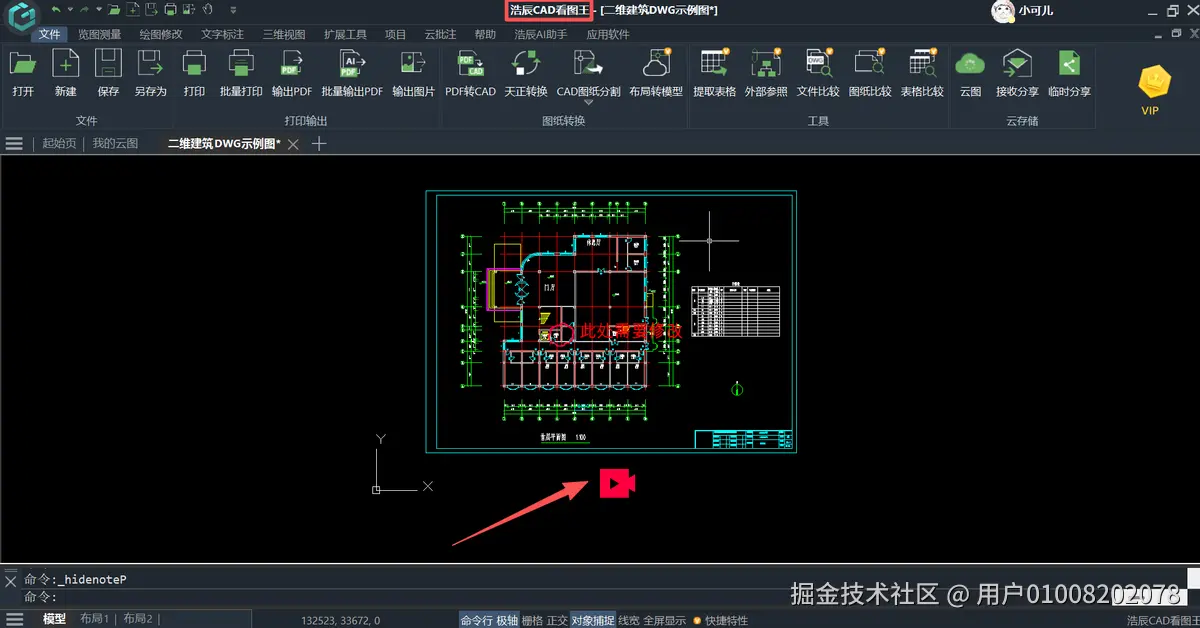
Task: Choose 另存为 to save a copy
Action: coord(150,73)
